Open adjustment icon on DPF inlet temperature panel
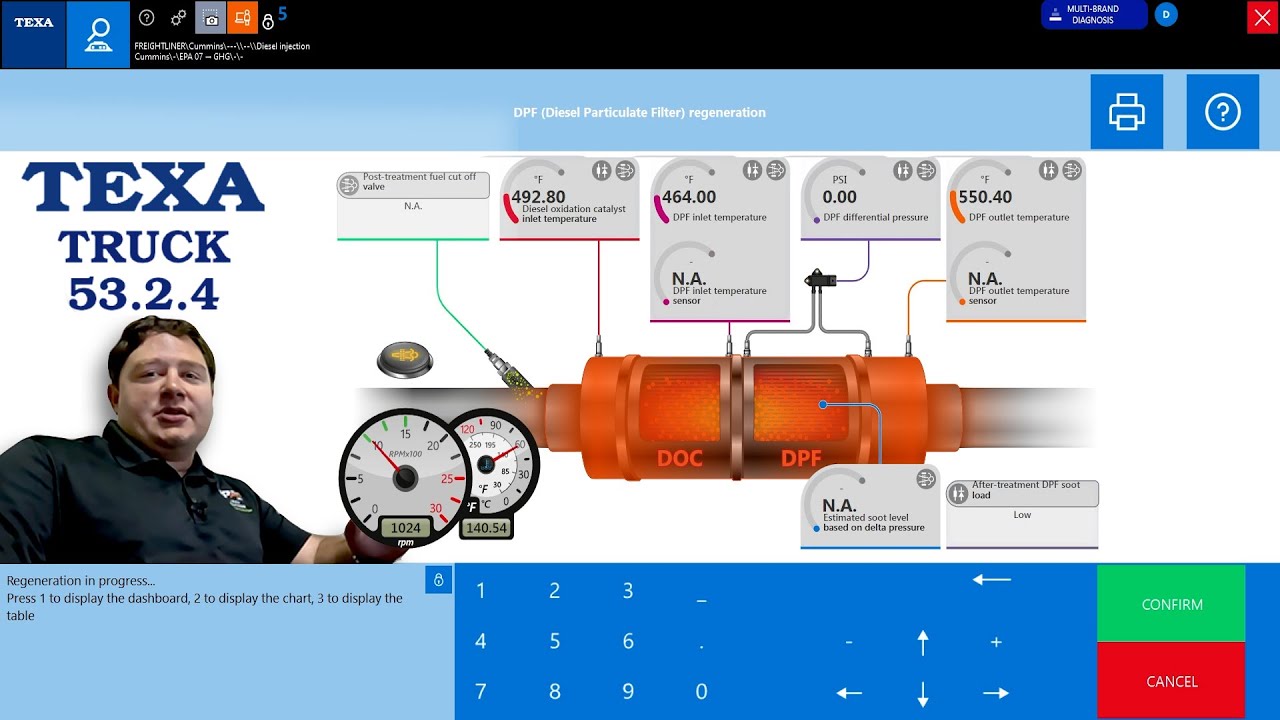Screen dimensions: 1280x720 (753, 171)
